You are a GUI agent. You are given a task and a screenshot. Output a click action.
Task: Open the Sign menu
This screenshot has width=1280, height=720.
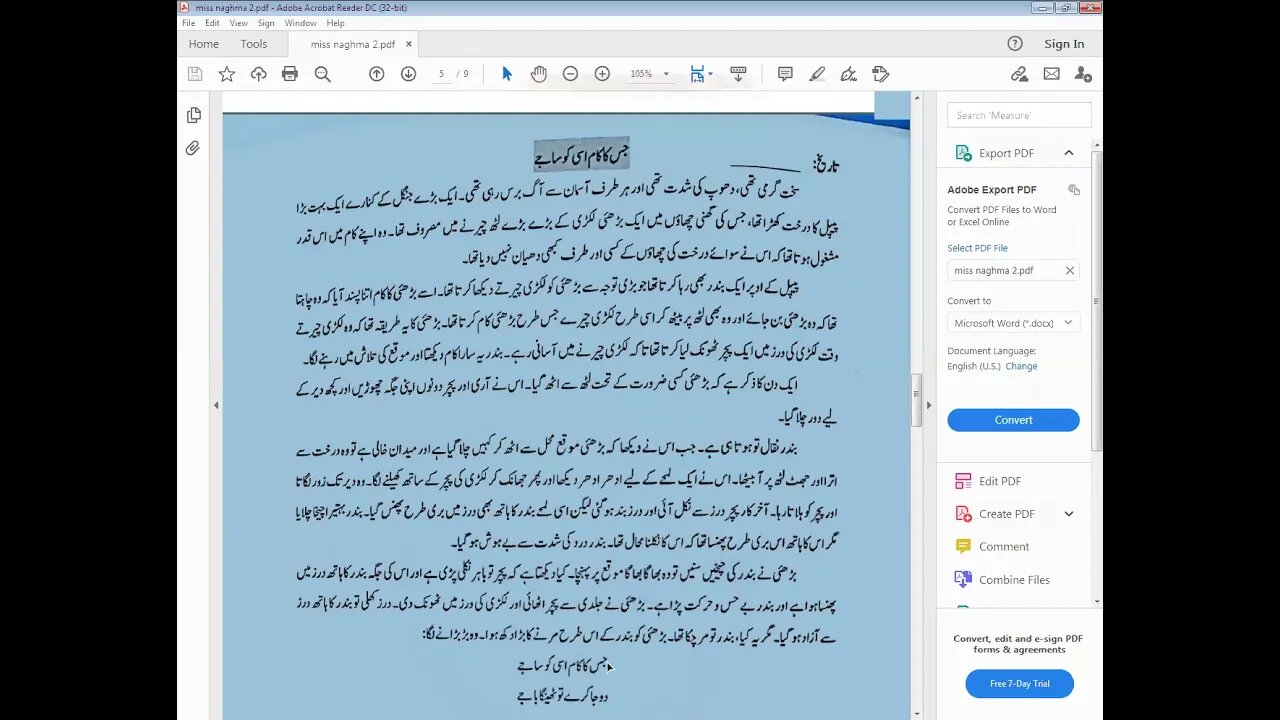coord(266,23)
